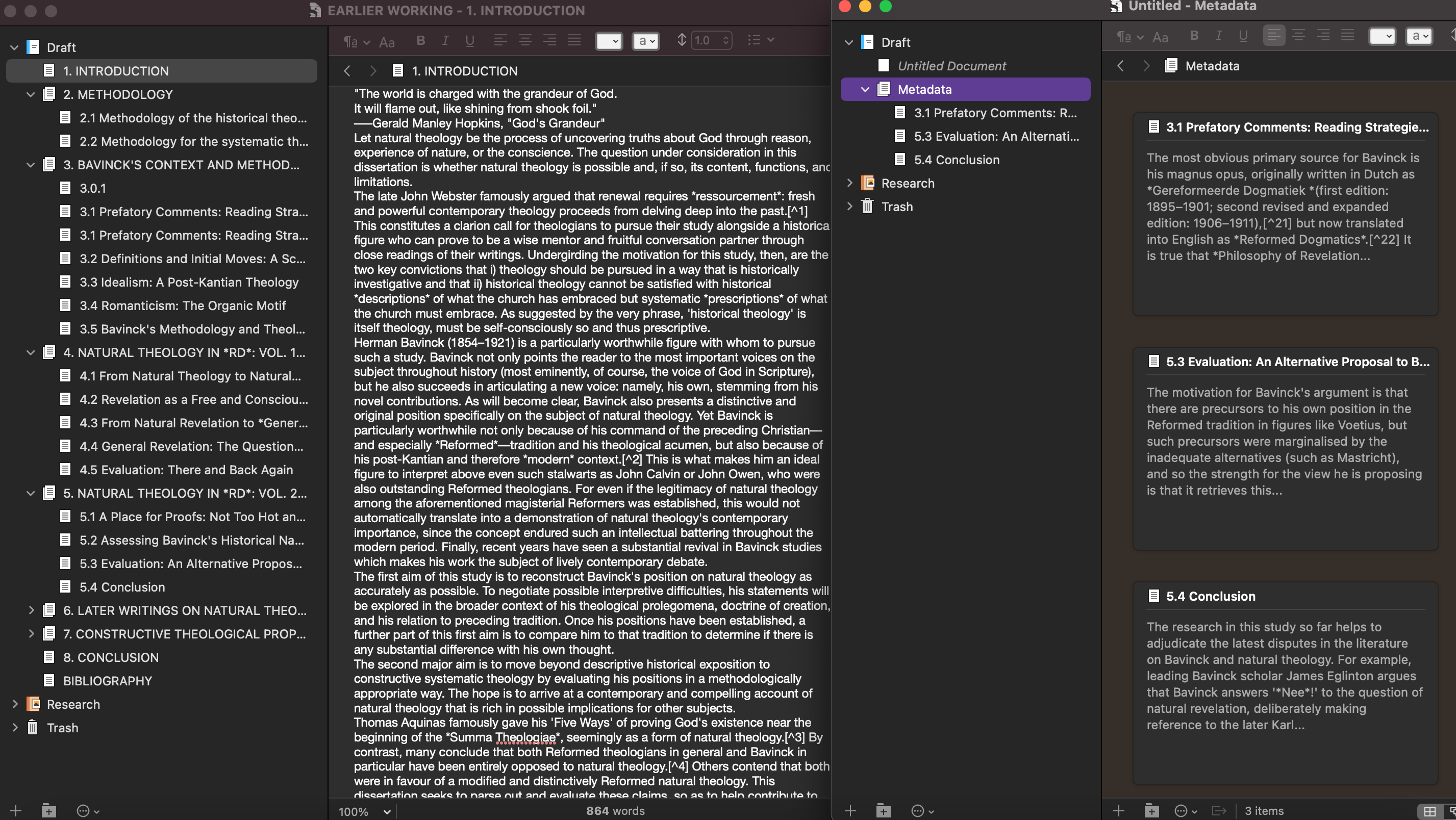Image resolution: width=1456 pixels, height=820 pixels.
Task: Go back in Metadata editor history
Action: (x=1120, y=66)
